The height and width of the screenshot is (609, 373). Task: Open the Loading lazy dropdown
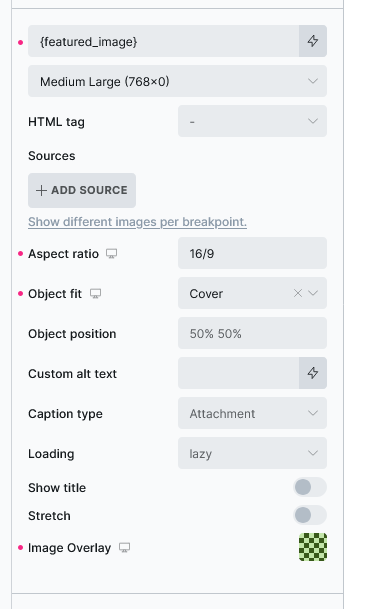click(x=253, y=453)
